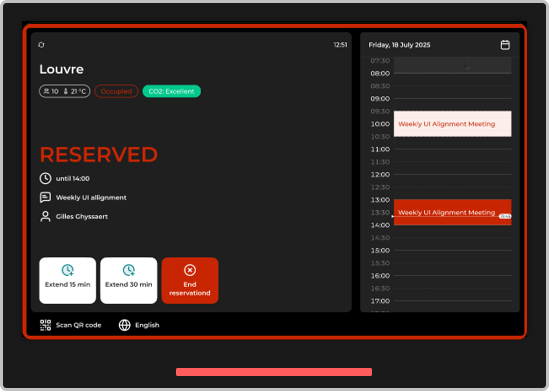End the current reservation
The width and height of the screenshot is (549, 391).
190,280
